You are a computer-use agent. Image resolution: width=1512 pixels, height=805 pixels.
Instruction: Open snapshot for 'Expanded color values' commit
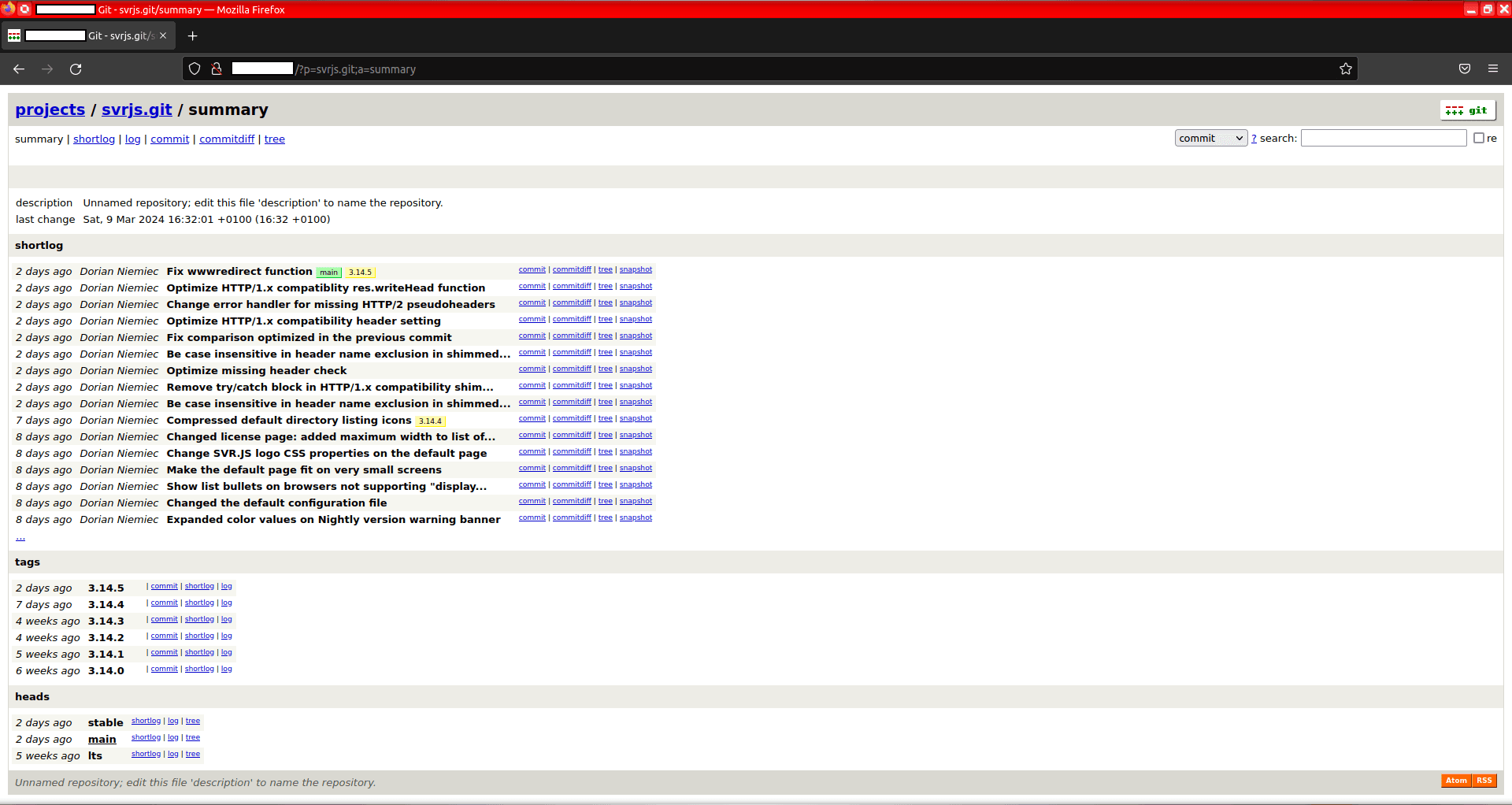pos(636,517)
